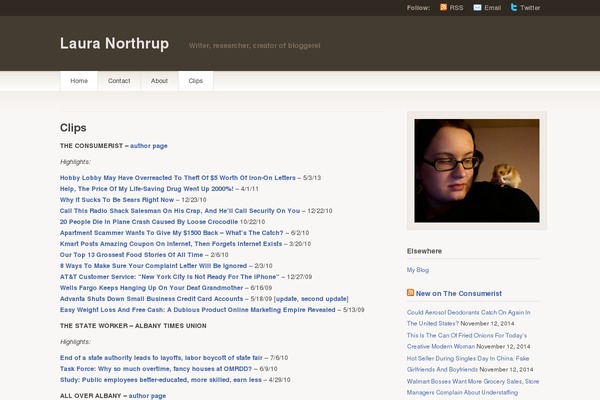The width and height of the screenshot is (600, 400).
Task: Open the Easy Weight Loss And Free Cash article
Action: click(197, 310)
